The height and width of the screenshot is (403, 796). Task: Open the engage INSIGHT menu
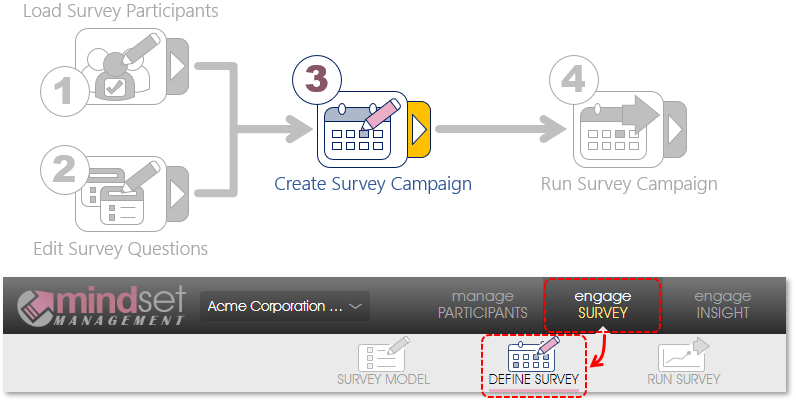coord(722,305)
